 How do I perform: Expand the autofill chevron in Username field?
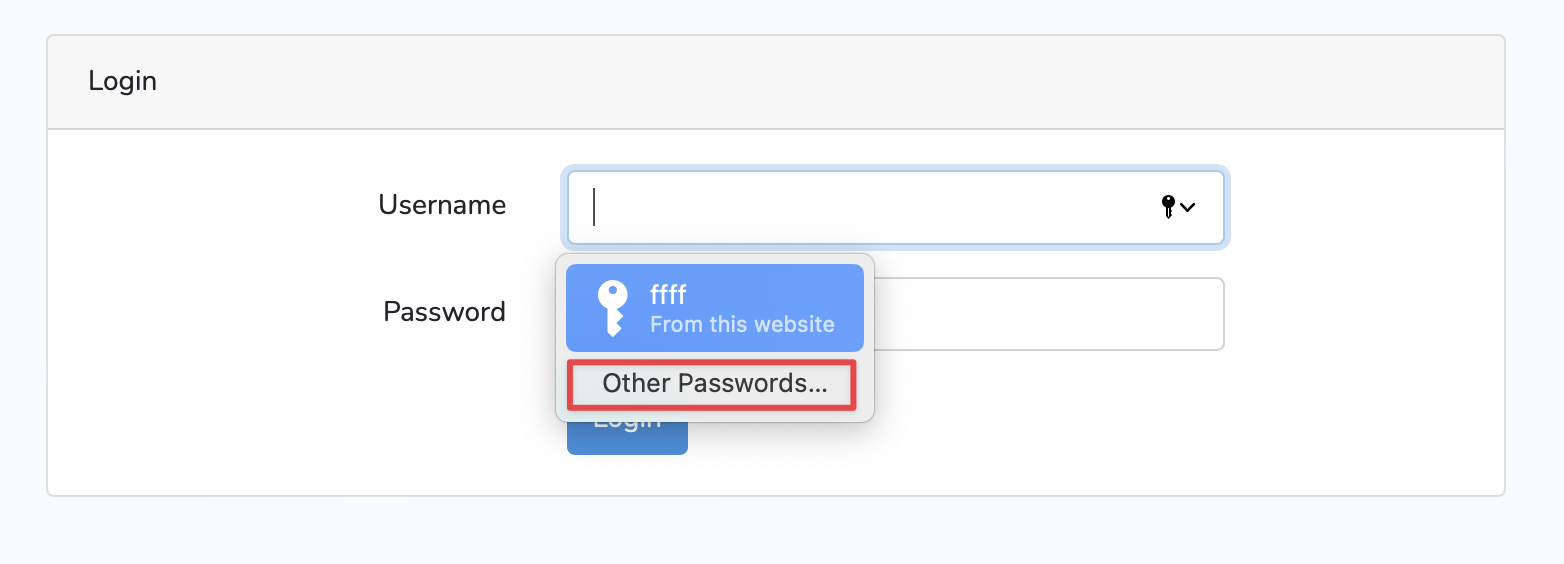tap(1188, 208)
